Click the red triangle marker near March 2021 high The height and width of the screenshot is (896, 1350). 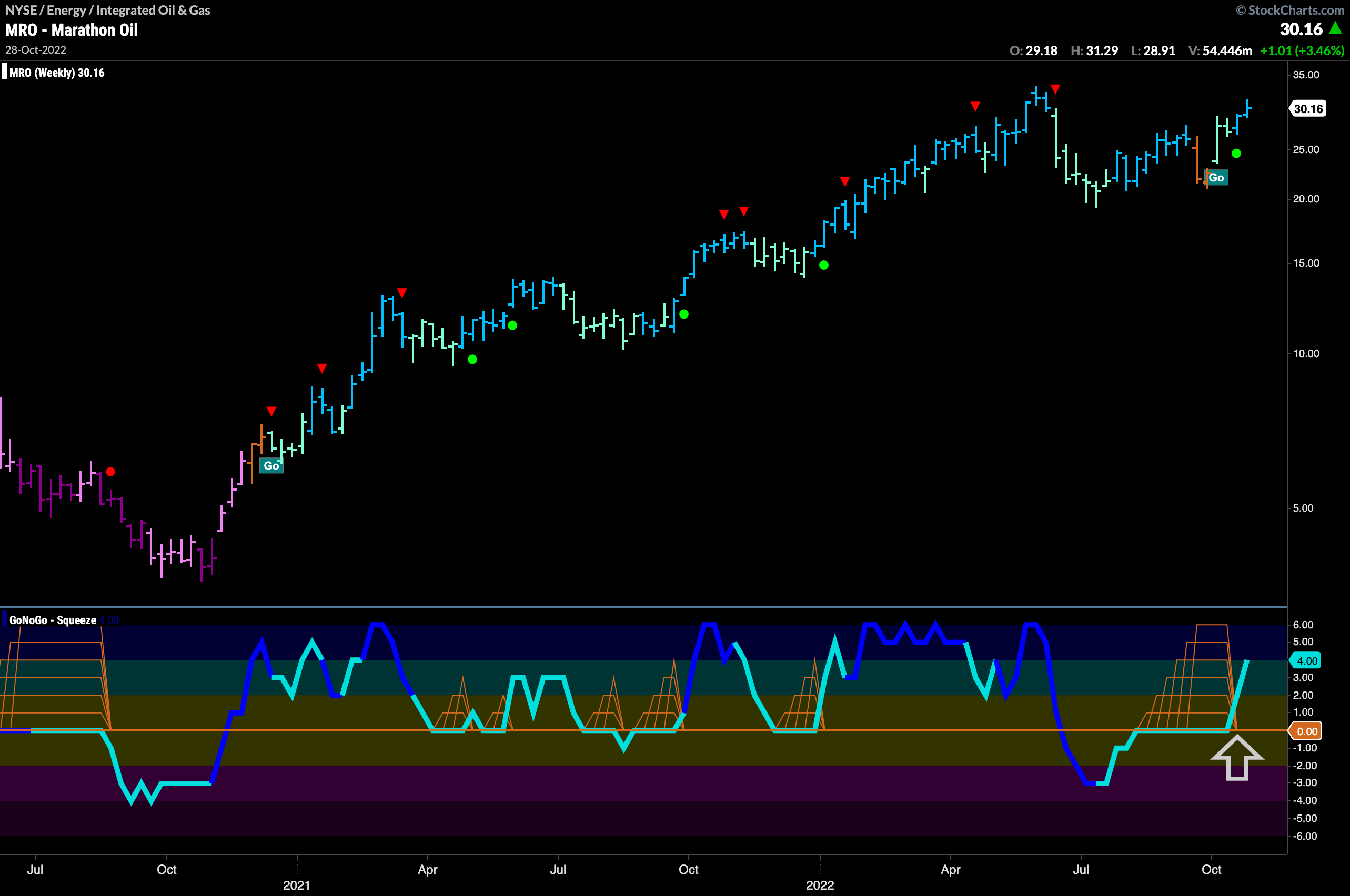402,293
